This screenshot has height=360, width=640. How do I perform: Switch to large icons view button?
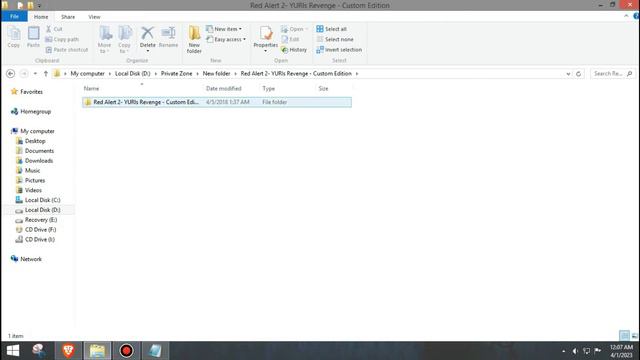[635, 336]
